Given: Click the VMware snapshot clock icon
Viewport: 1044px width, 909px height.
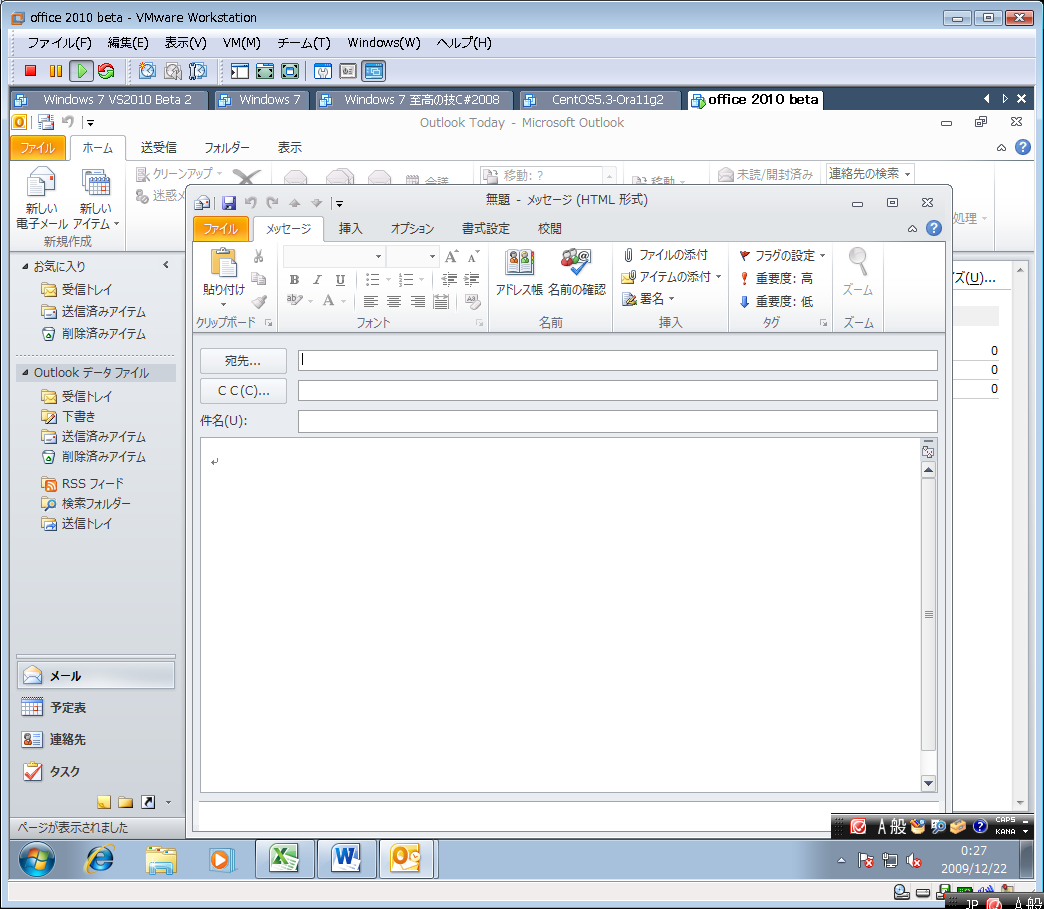Looking at the screenshot, I should point(147,71).
